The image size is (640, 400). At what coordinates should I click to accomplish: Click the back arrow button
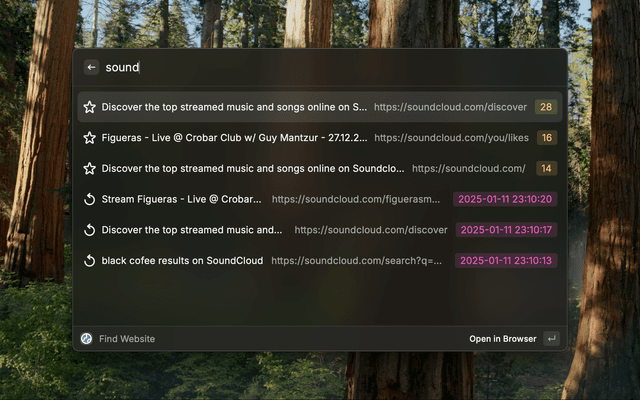click(91, 67)
